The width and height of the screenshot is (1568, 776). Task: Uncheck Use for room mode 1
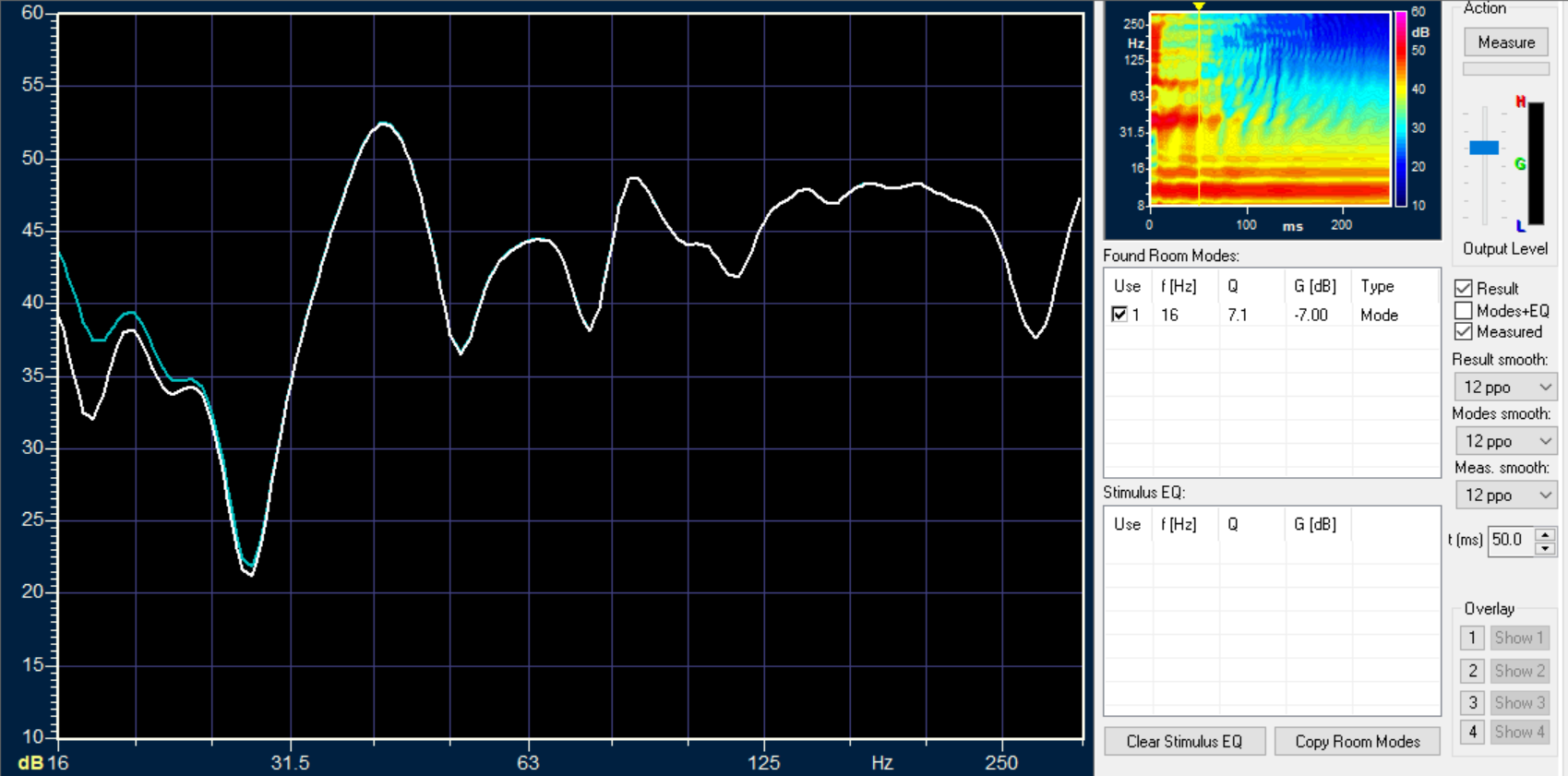1119,315
